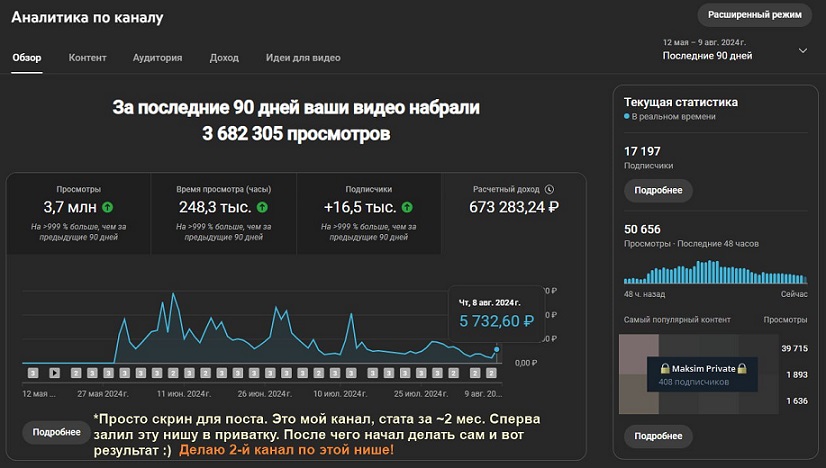
Task: Click Подробнее under the 17 197 subscribers count
Action: [x=657, y=191]
